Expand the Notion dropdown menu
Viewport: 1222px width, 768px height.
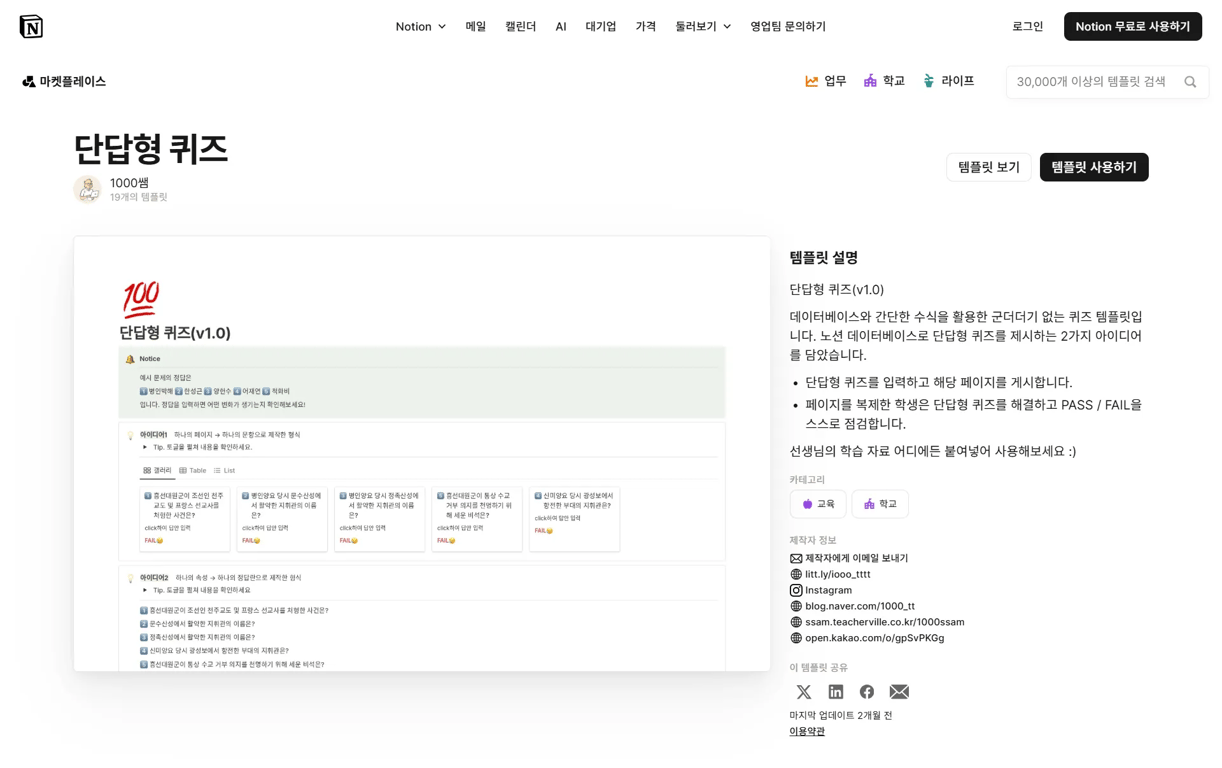point(420,27)
